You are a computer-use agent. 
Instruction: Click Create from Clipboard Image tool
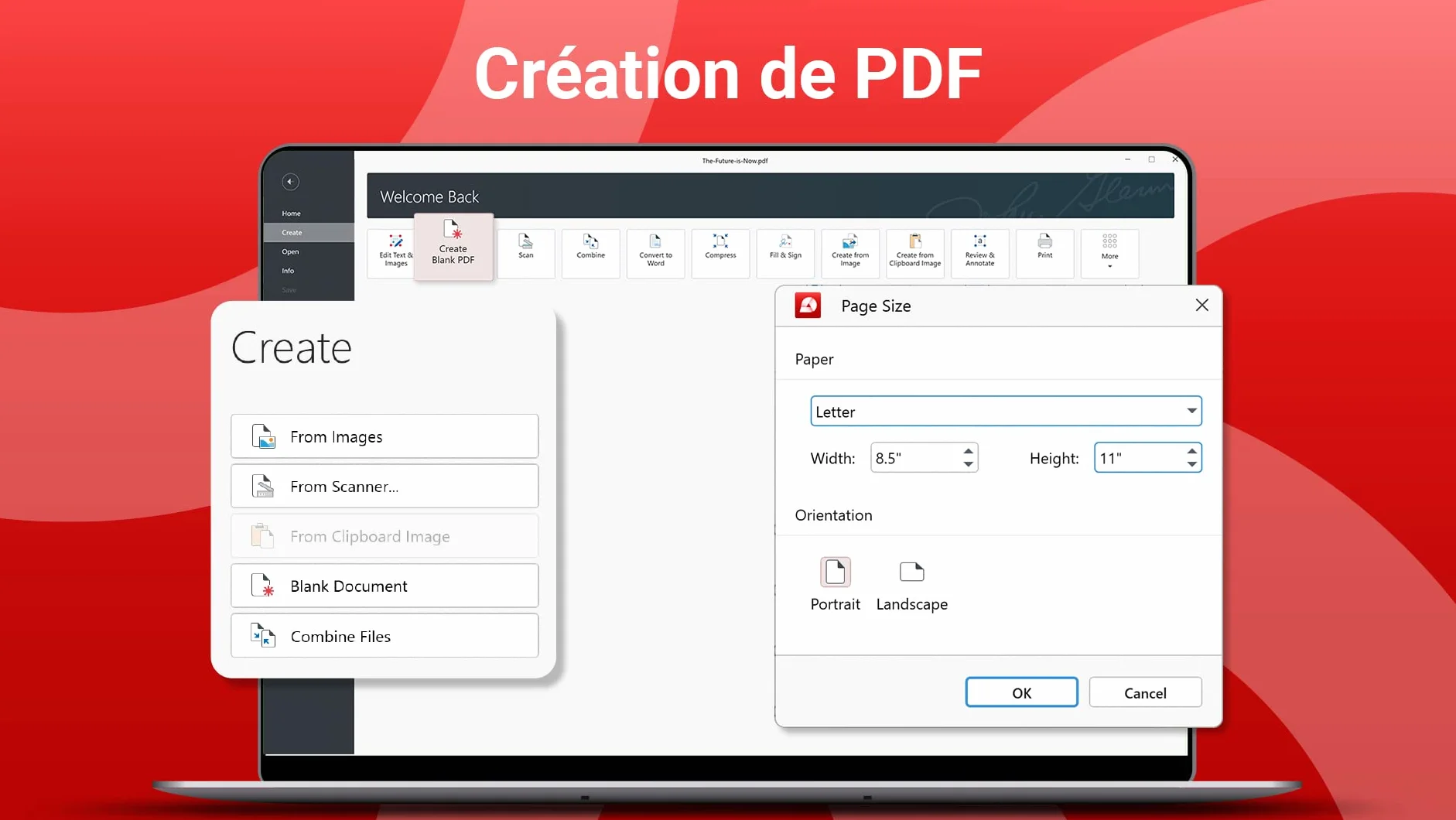[x=915, y=253]
